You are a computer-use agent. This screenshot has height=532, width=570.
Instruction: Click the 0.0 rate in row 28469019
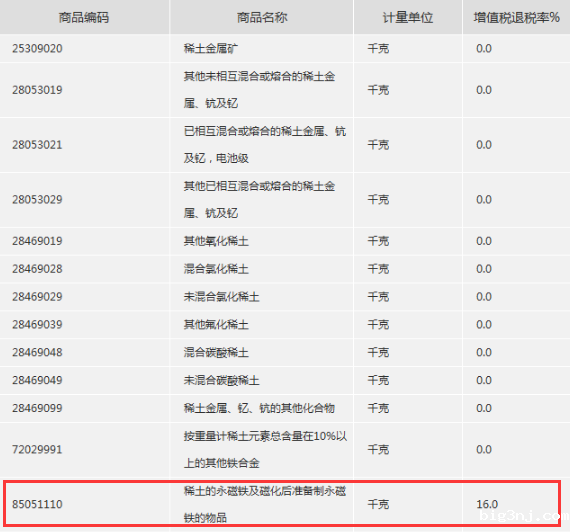[484, 241]
